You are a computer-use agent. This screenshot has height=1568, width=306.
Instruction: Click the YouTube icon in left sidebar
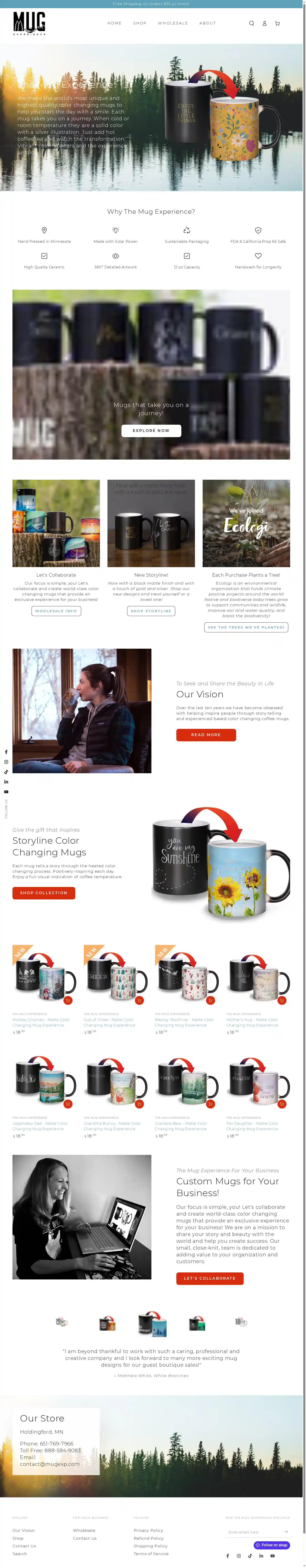(x=6, y=792)
